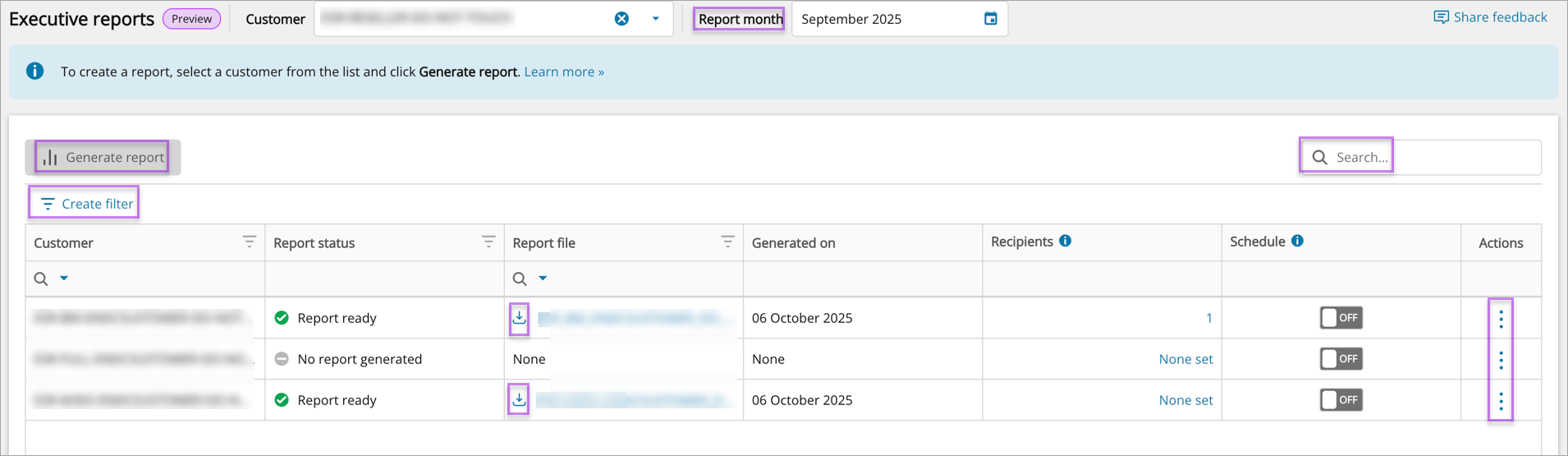
Task: Open actions menu for the second row
Action: coord(1501,360)
